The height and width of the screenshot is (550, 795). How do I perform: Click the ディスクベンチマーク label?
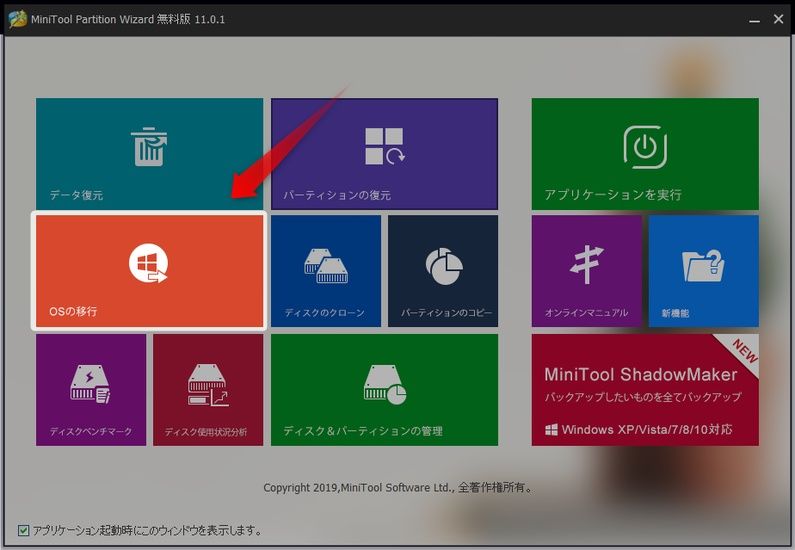[x=91, y=431]
